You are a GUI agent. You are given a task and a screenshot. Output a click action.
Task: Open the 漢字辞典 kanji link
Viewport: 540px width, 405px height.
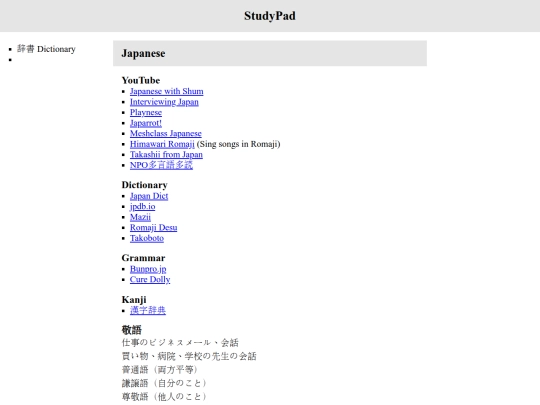tap(148, 310)
